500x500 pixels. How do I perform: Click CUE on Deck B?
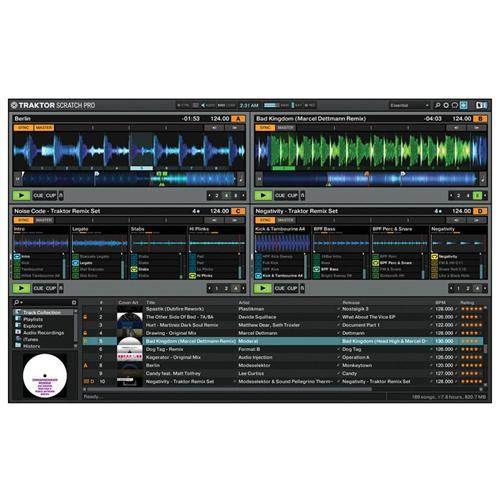click(x=280, y=196)
